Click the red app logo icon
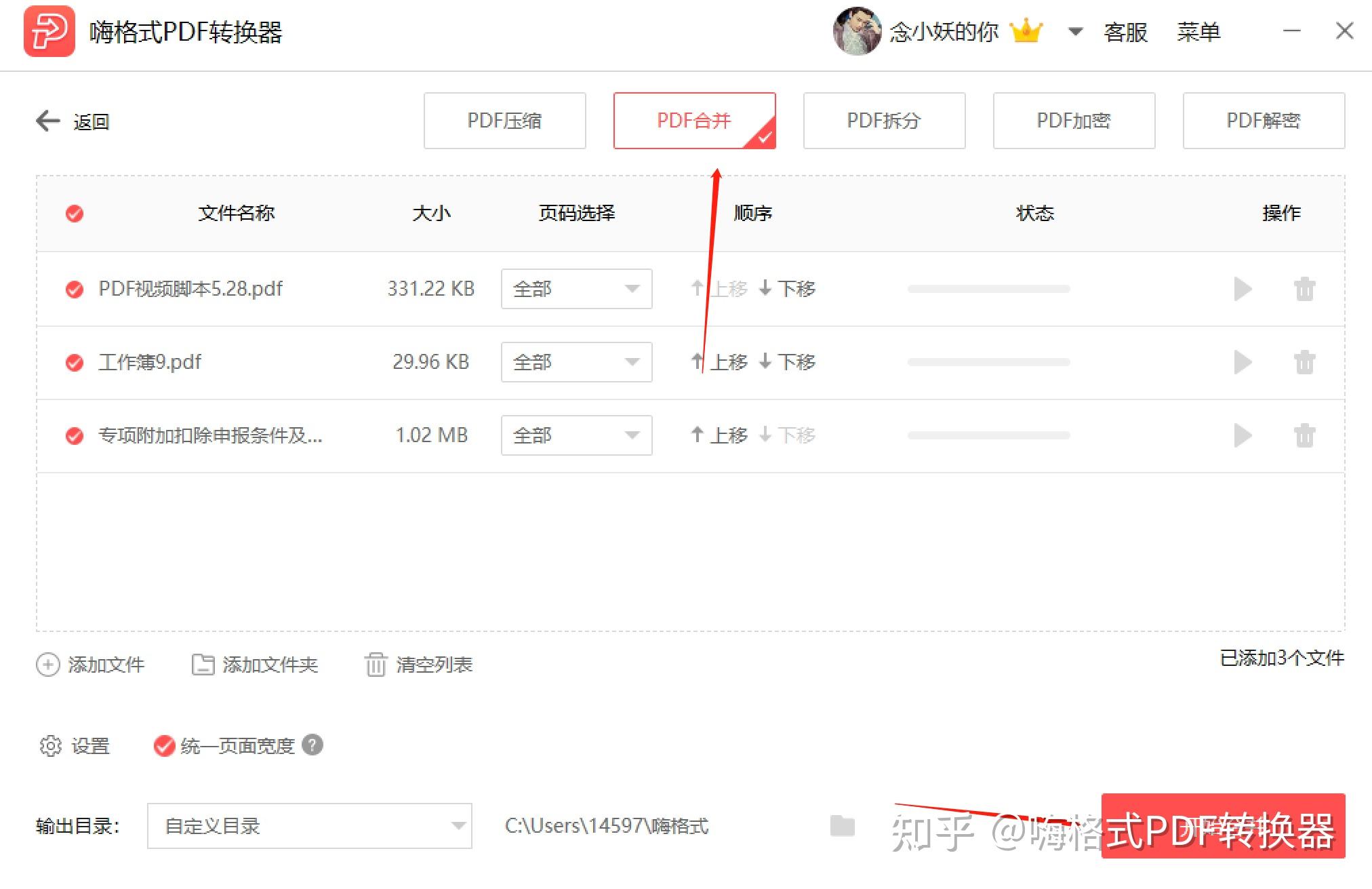 [x=49, y=31]
